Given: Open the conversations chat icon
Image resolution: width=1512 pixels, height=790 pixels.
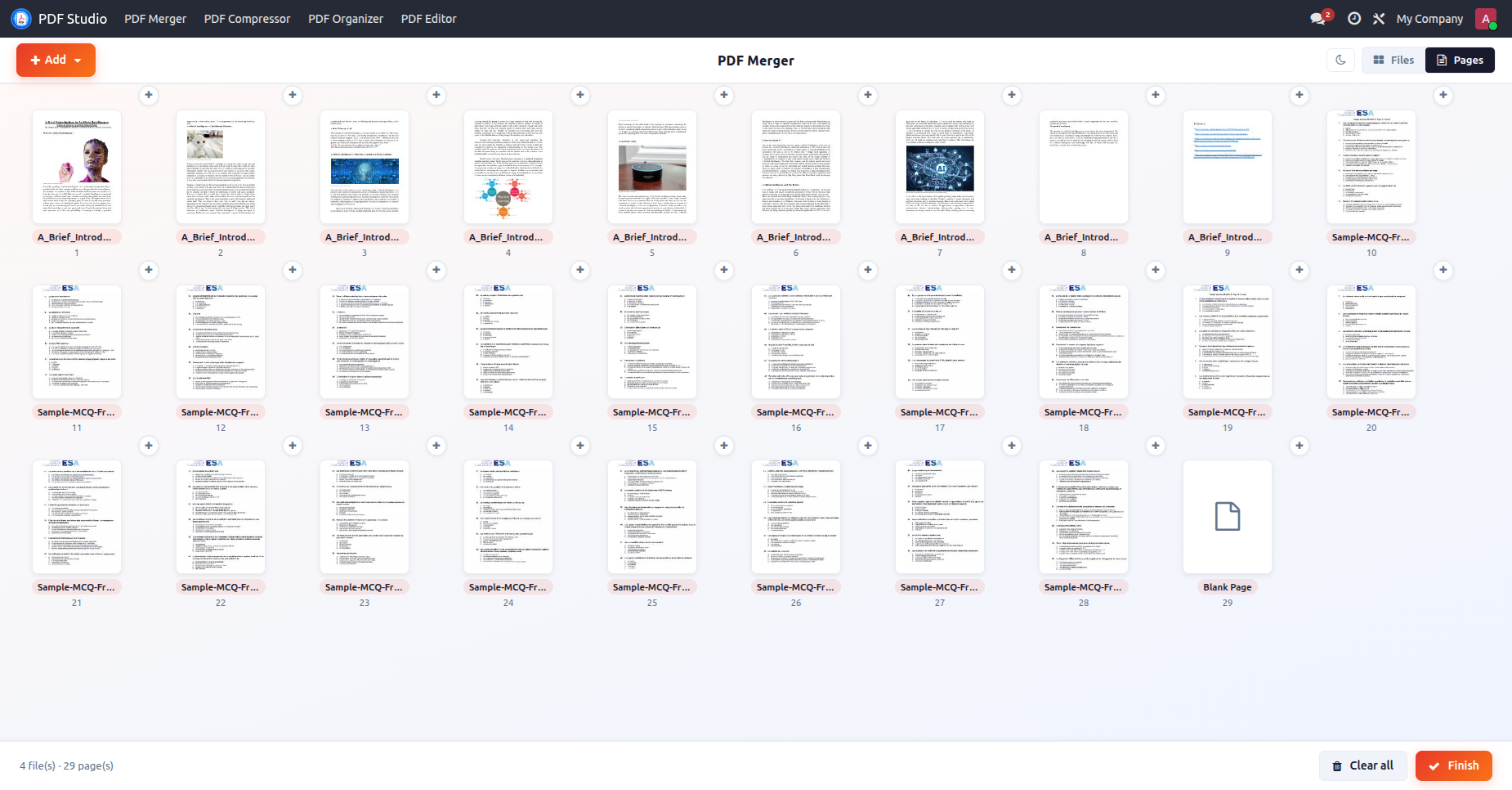Looking at the screenshot, I should tap(1317, 18).
